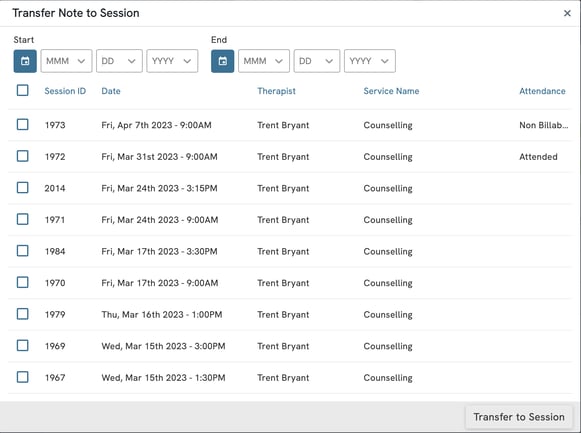Close the Transfer Note to Session dialog
581x433 pixels.
tap(567, 13)
